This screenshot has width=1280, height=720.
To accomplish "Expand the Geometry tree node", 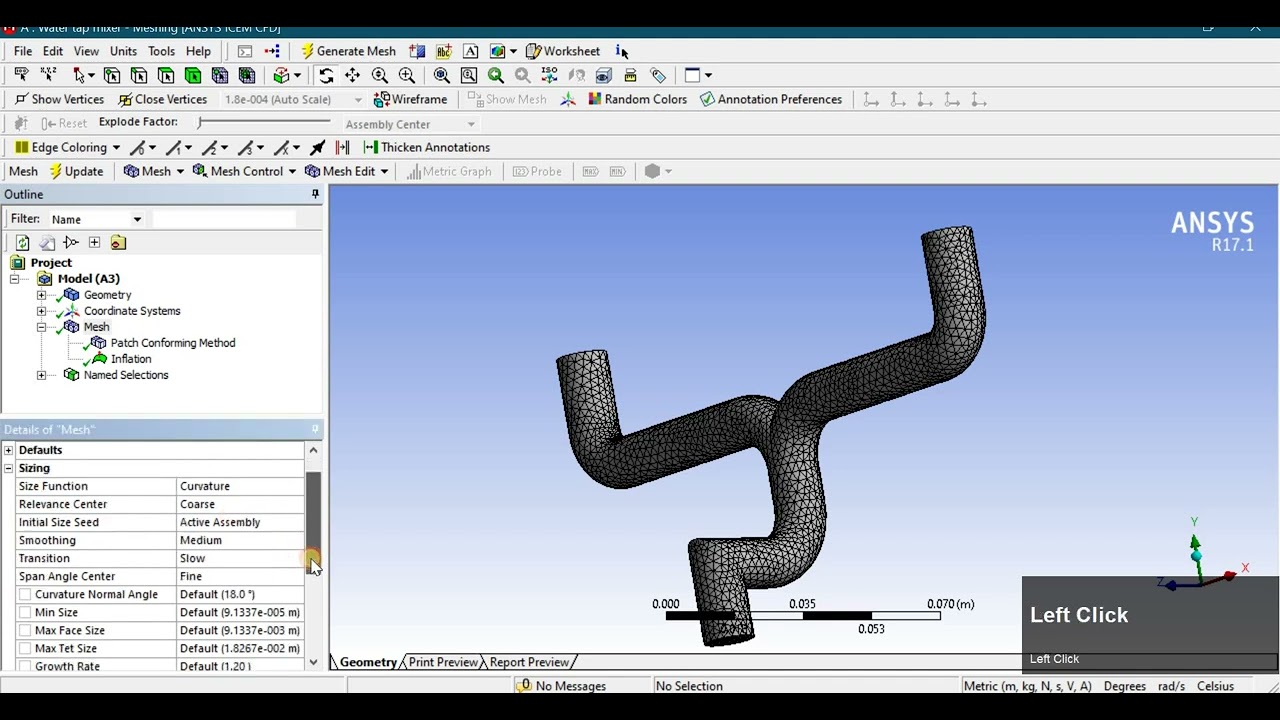I will (x=41, y=295).
